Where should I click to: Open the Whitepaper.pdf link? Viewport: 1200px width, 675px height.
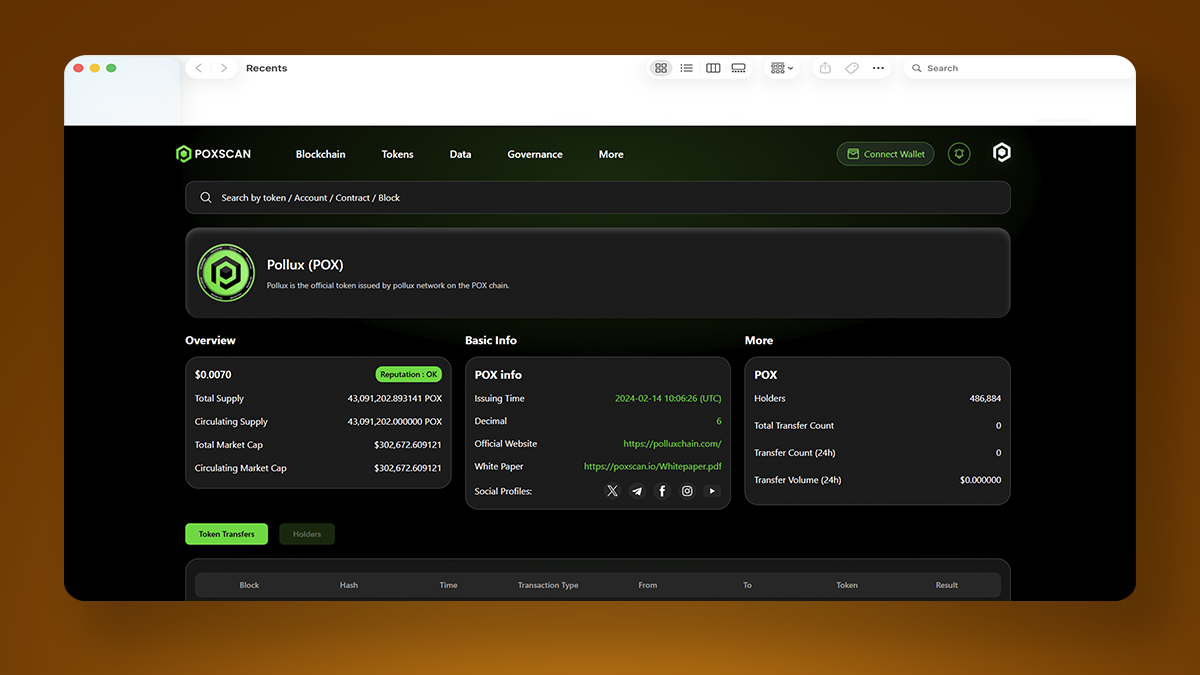point(653,467)
